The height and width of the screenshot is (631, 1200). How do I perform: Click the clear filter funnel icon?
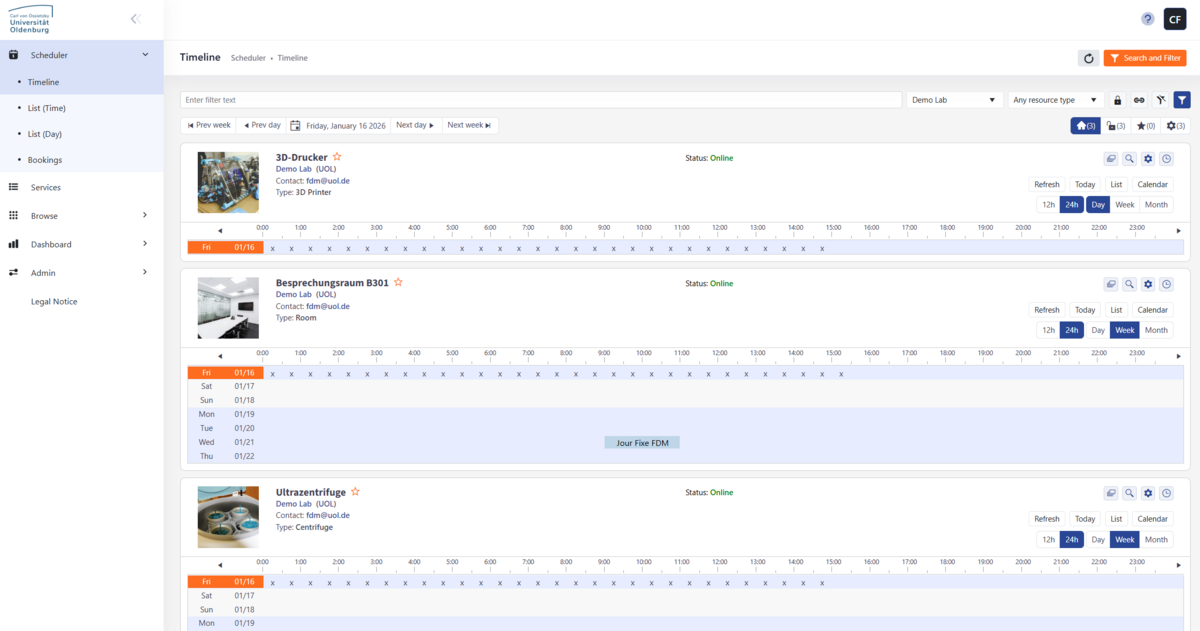click(1160, 100)
